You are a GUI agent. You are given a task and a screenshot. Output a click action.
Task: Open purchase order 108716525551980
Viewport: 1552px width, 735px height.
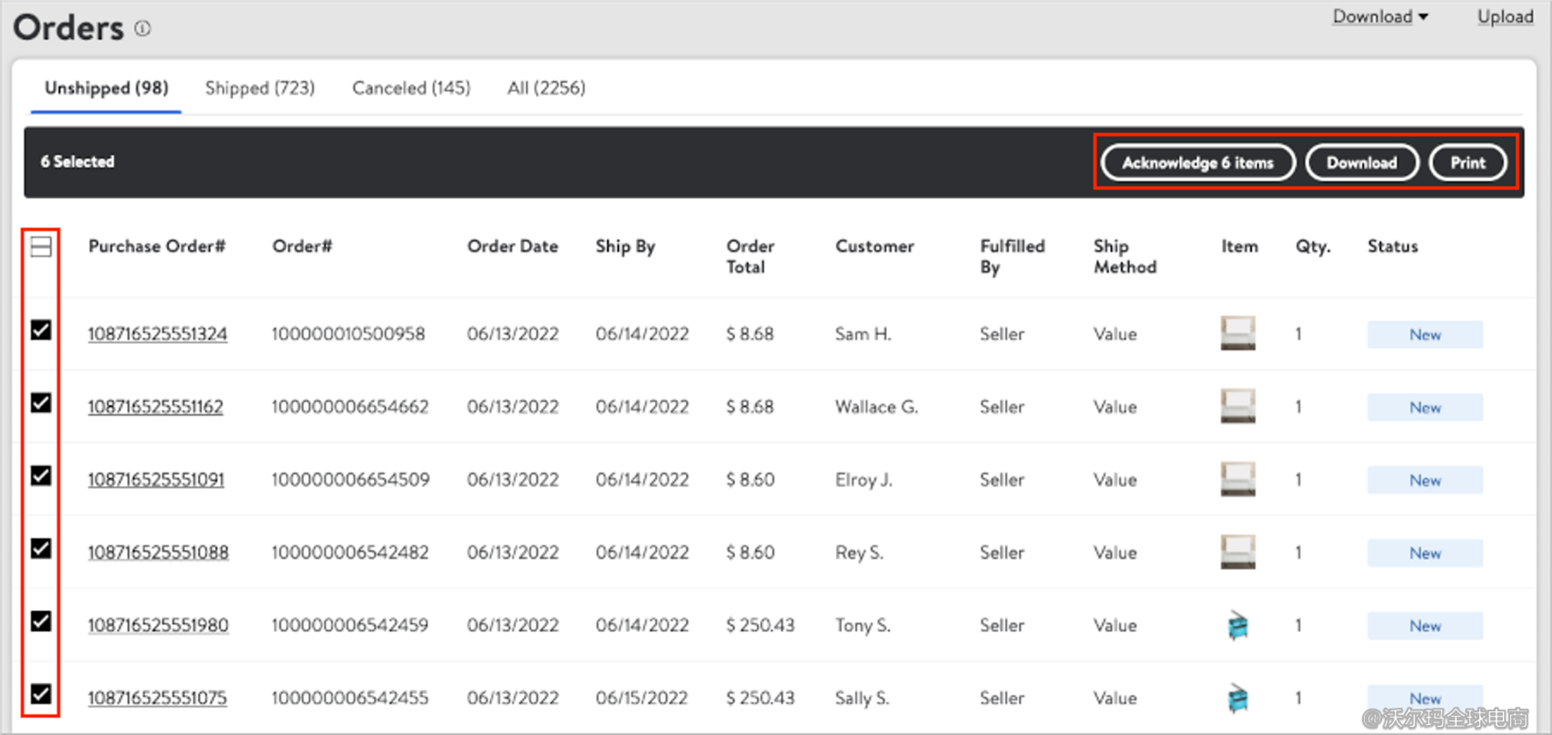(158, 626)
